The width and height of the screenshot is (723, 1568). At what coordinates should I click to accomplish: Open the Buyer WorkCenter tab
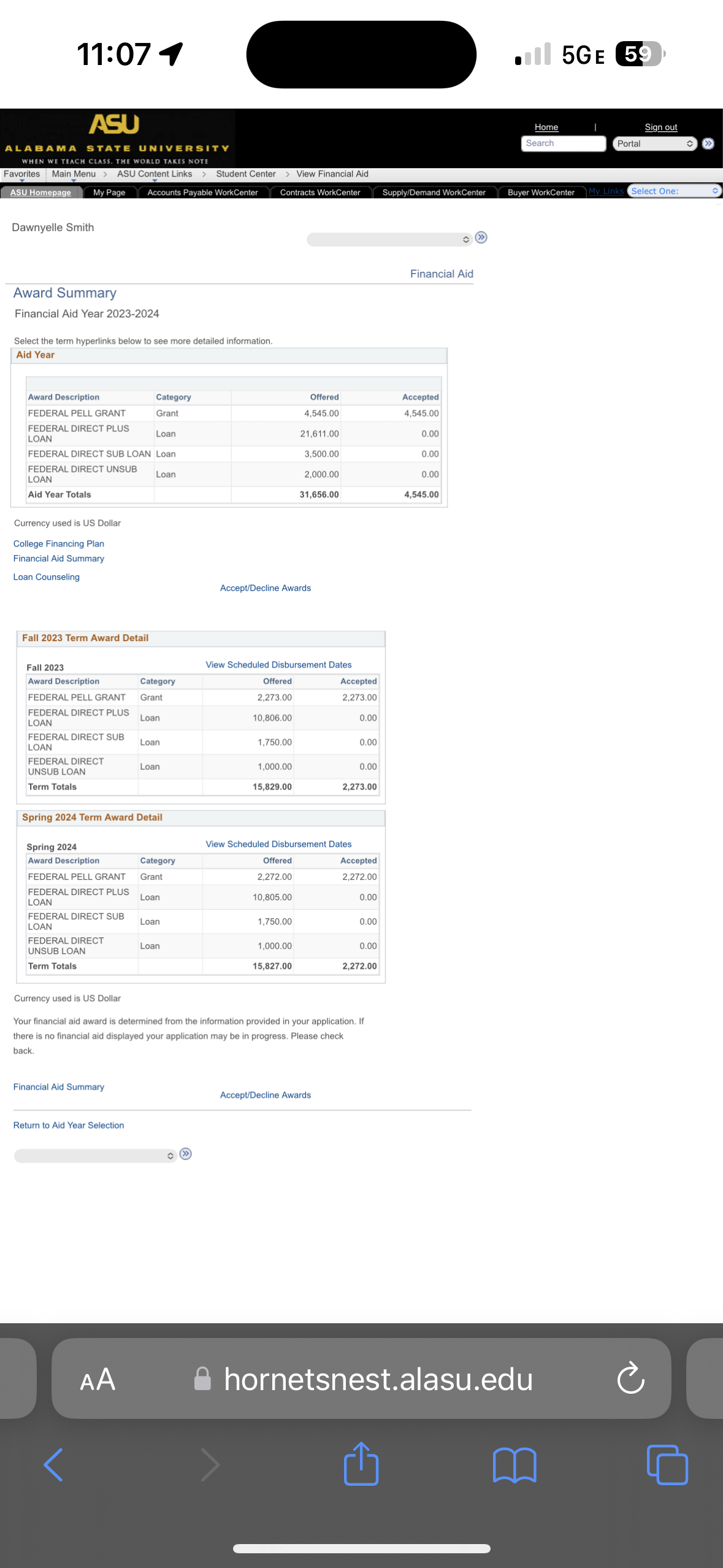click(x=541, y=192)
